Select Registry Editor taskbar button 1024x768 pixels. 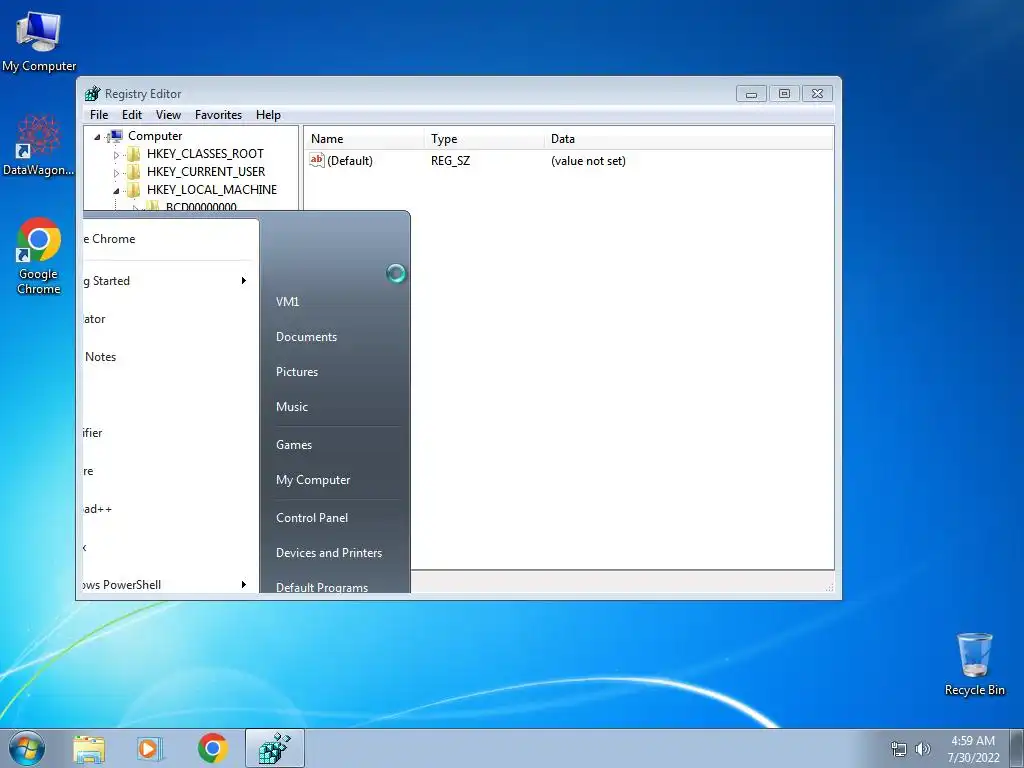coord(275,748)
